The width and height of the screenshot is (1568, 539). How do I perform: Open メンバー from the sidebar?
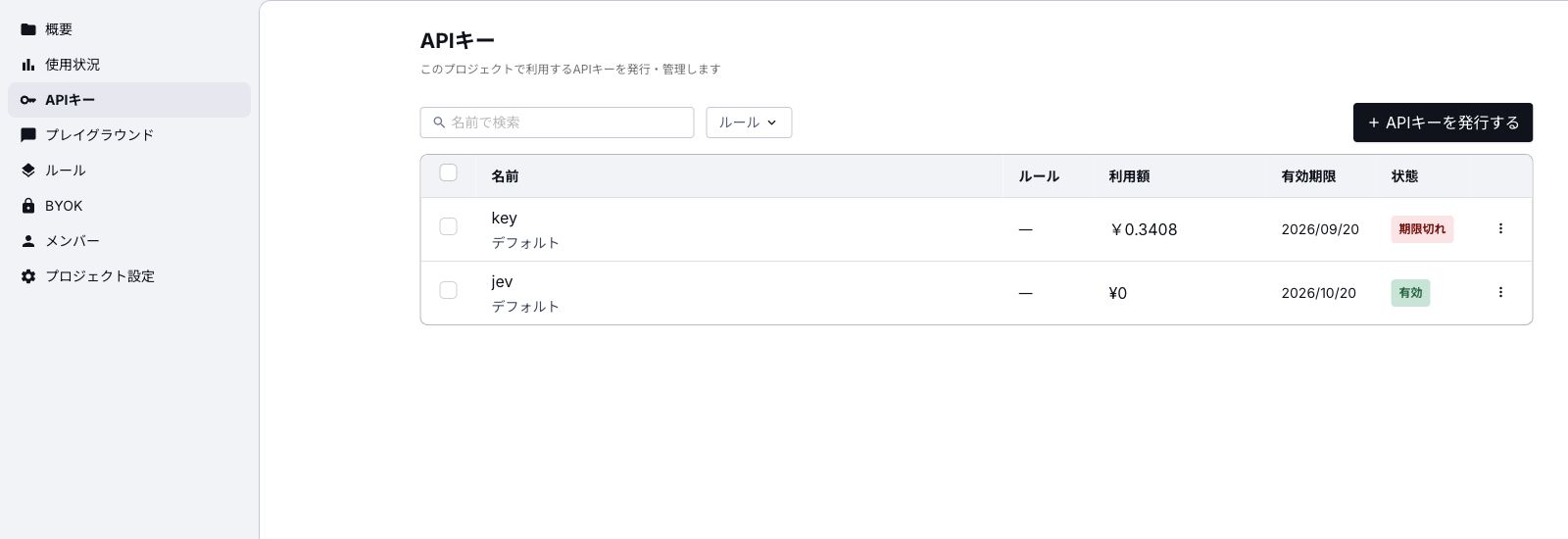click(129, 241)
